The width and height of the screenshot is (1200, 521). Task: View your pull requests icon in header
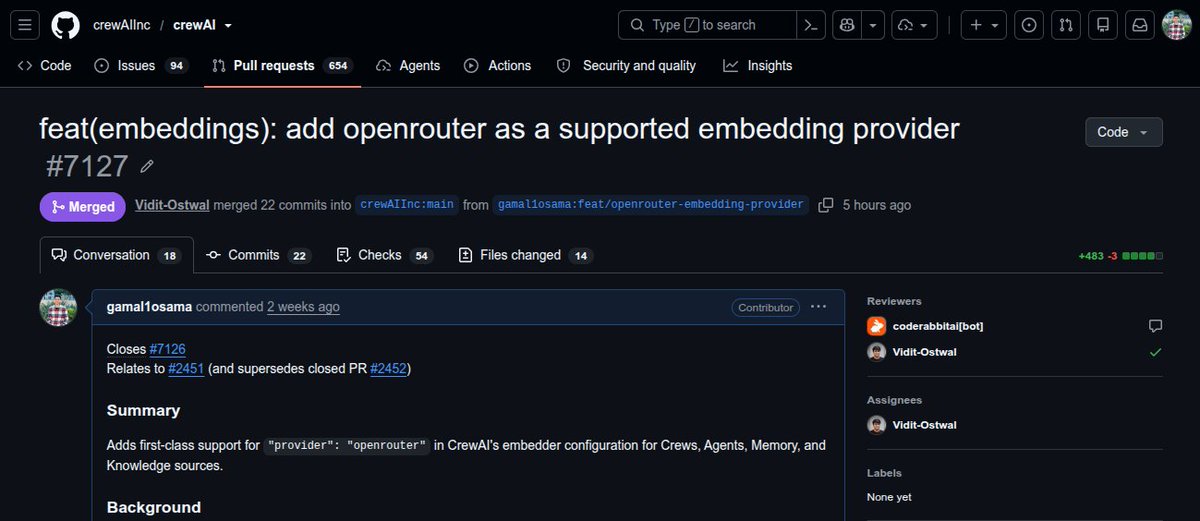point(1066,25)
